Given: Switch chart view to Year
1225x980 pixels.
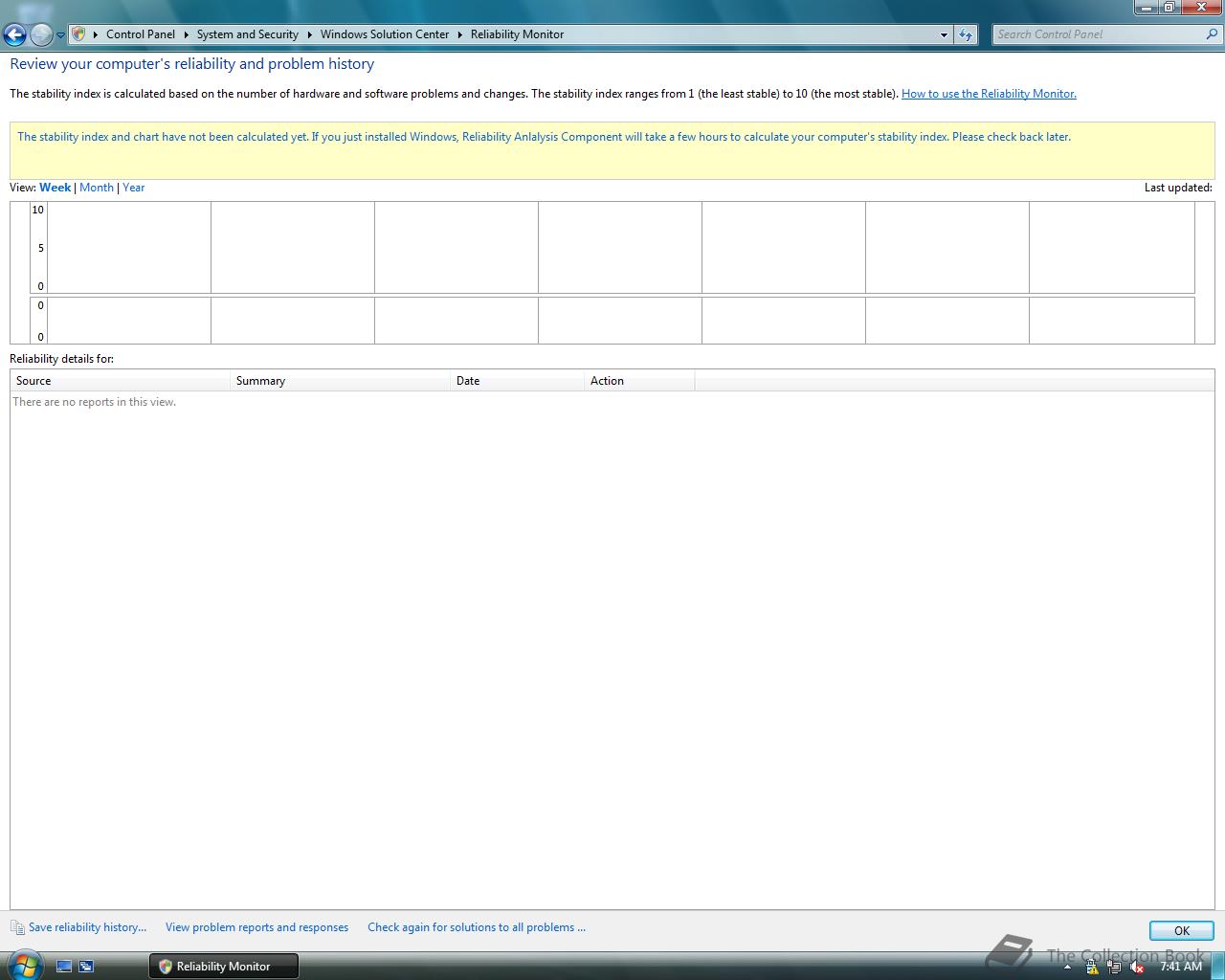Looking at the screenshot, I should [x=133, y=188].
